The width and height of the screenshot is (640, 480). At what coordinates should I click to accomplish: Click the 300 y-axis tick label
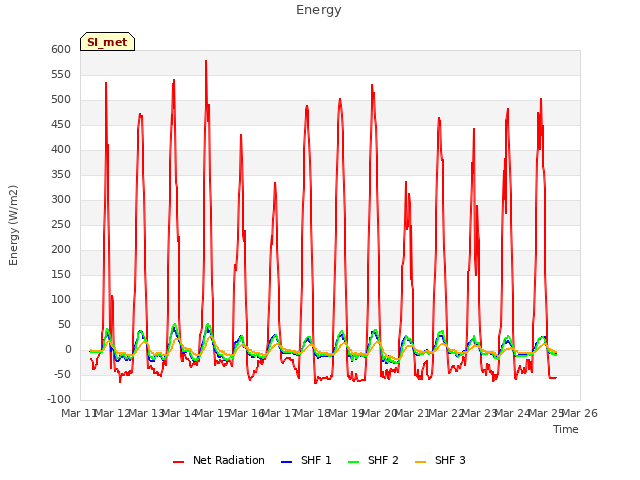click(61, 200)
